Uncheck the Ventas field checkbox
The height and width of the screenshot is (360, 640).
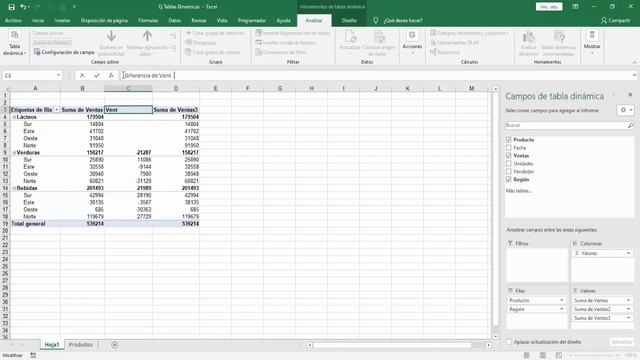click(509, 156)
